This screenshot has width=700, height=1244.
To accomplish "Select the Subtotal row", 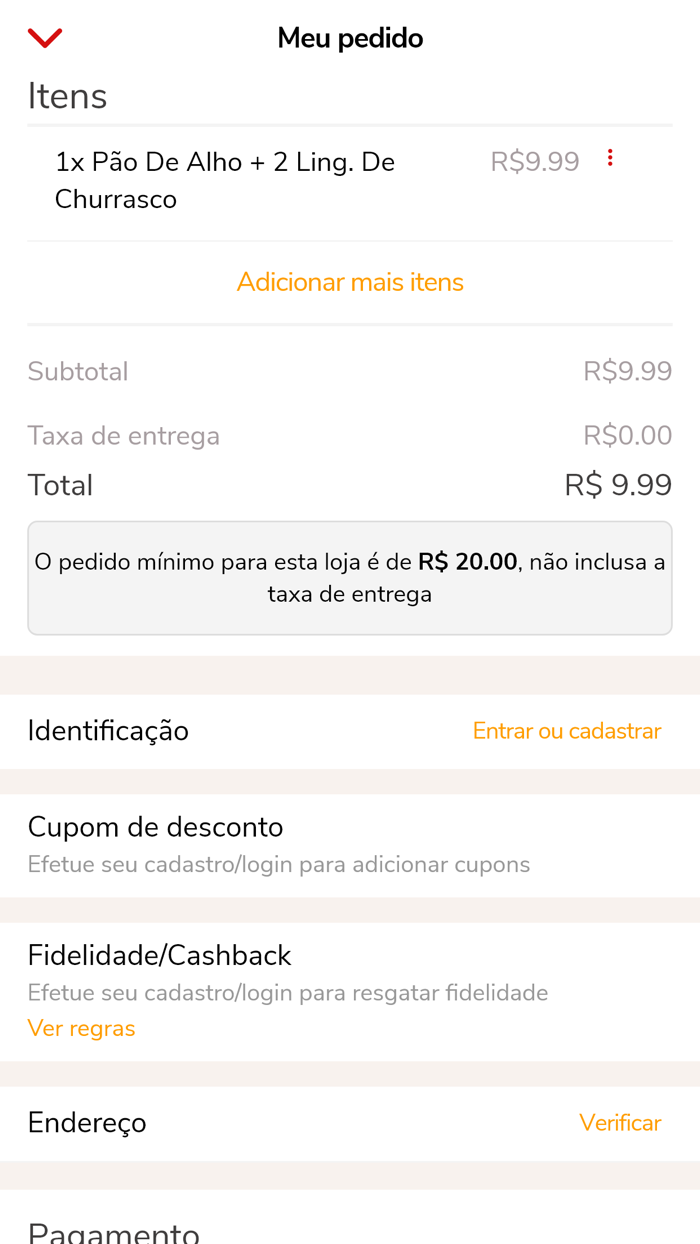I will click(x=78, y=371).
